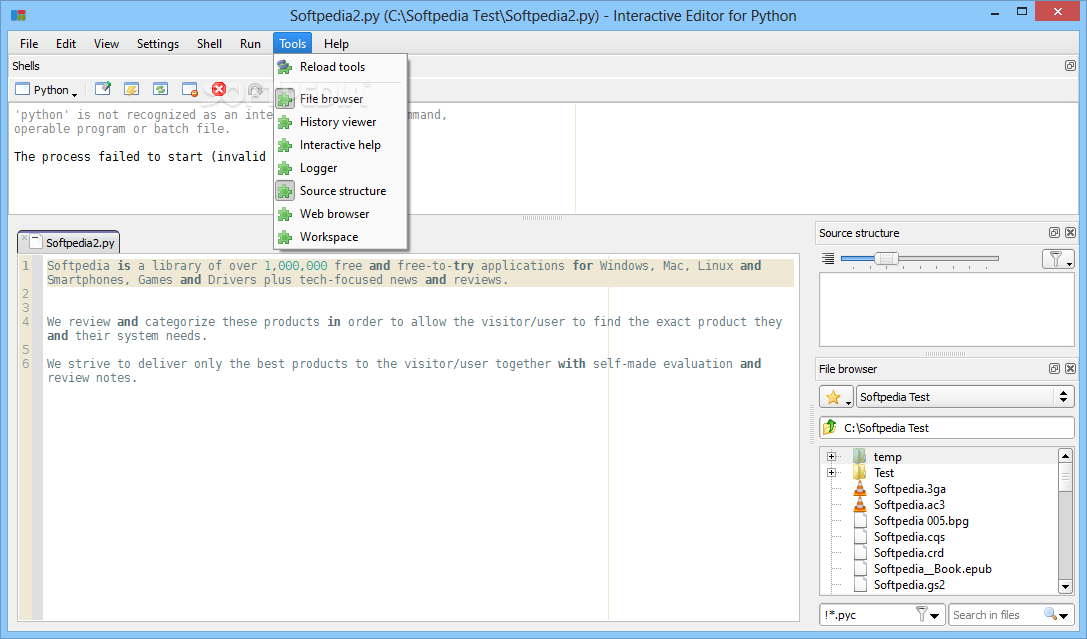Open the search magnifier options dropdown
Screen dimensions: 1087x639
pyautogui.click(x=1056, y=615)
